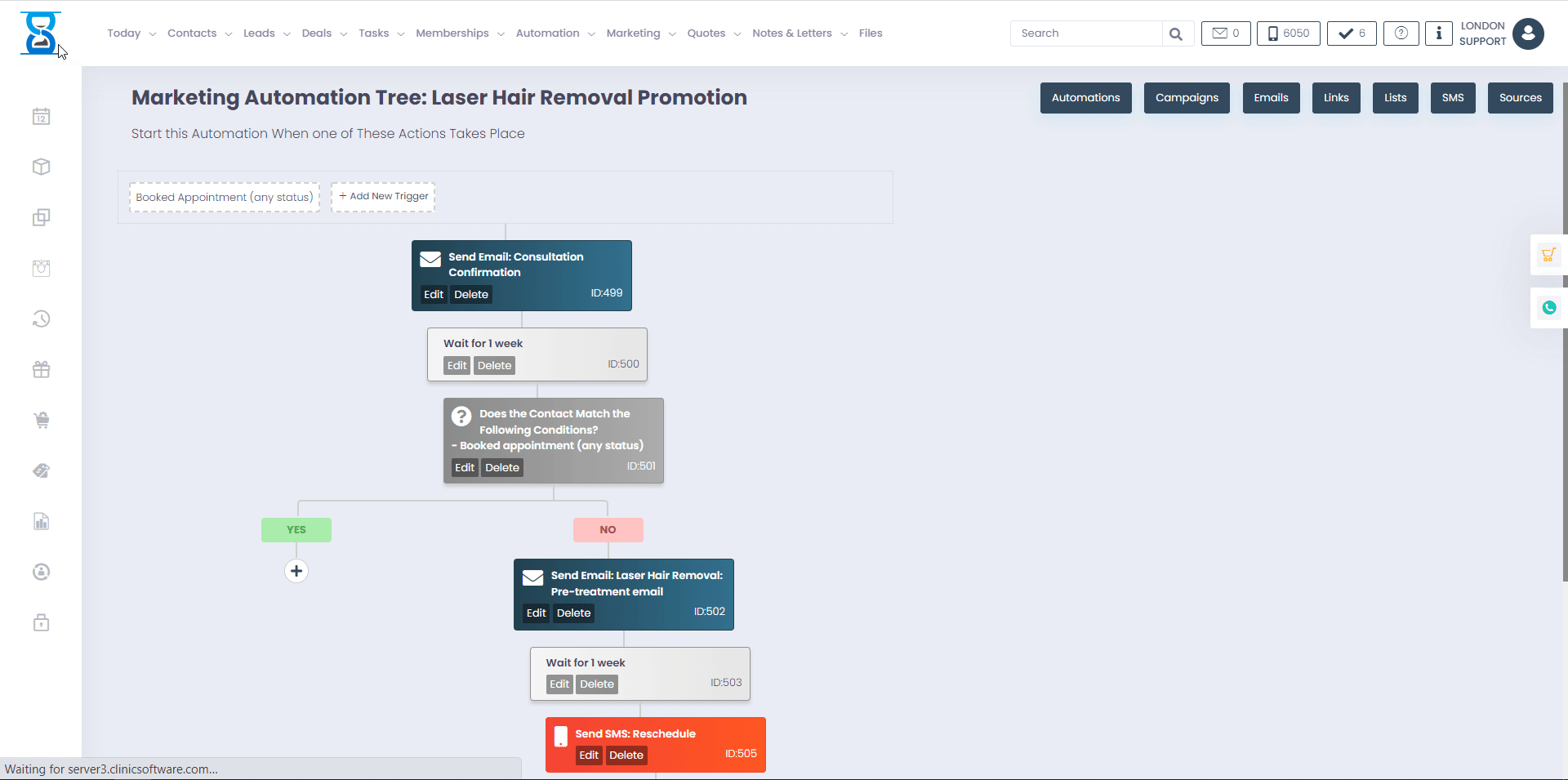This screenshot has width=1568, height=780.
Task: Click the phone icon showing 6050
Action: (1288, 33)
